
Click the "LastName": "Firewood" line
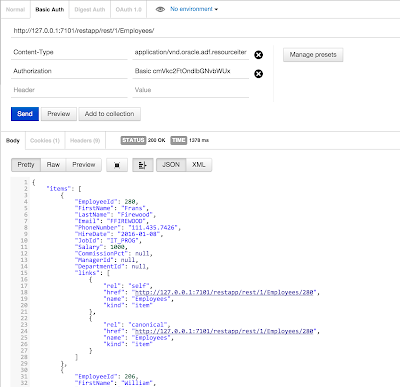(x=115, y=215)
